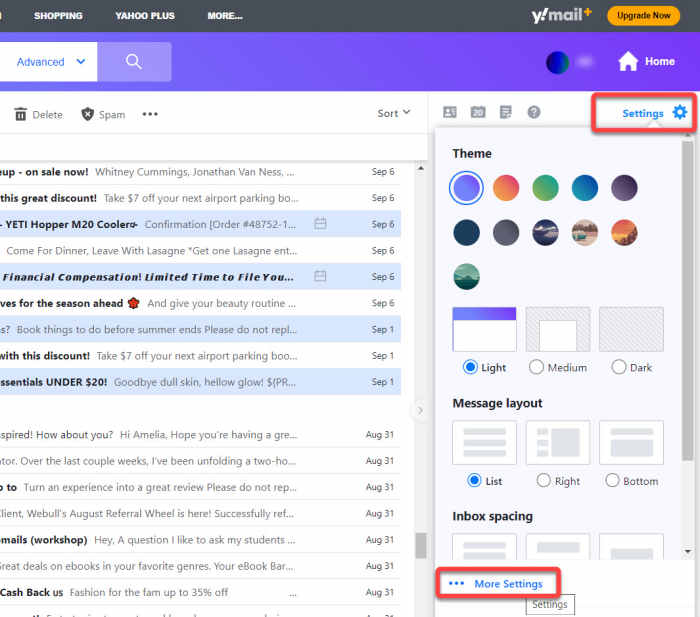Click the More Settings link
The image size is (700, 617).
(x=508, y=584)
